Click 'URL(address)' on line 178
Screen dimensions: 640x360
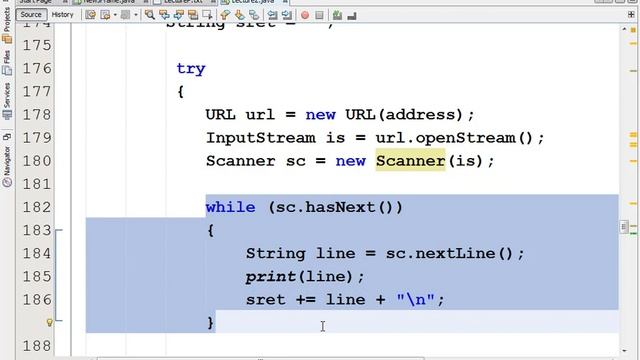(x=404, y=115)
